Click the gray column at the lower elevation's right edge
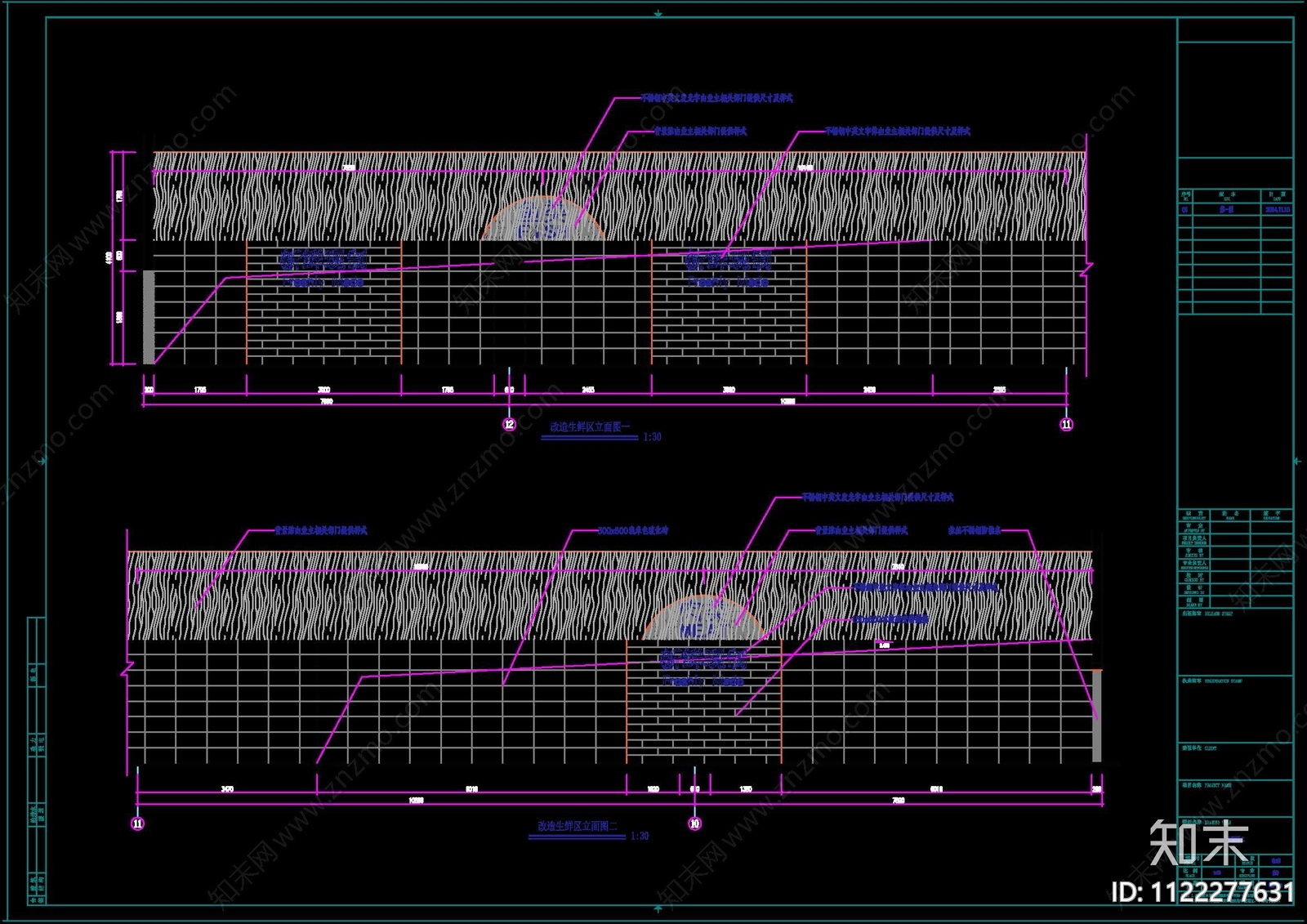Screen dimensions: 1307x924 coord(1097,716)
